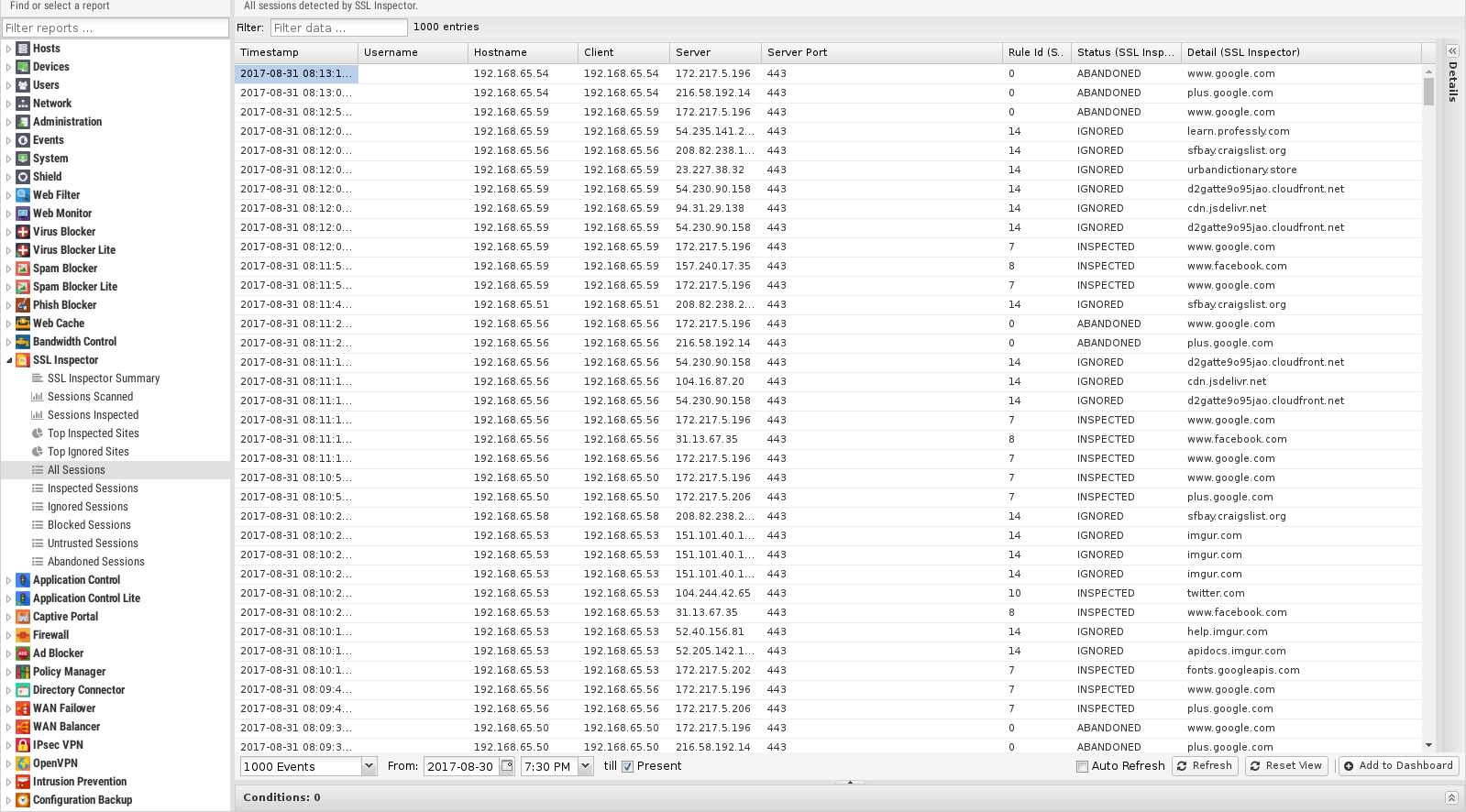
Task: Select Top Ignored Sites report
Action: point(88,452)
